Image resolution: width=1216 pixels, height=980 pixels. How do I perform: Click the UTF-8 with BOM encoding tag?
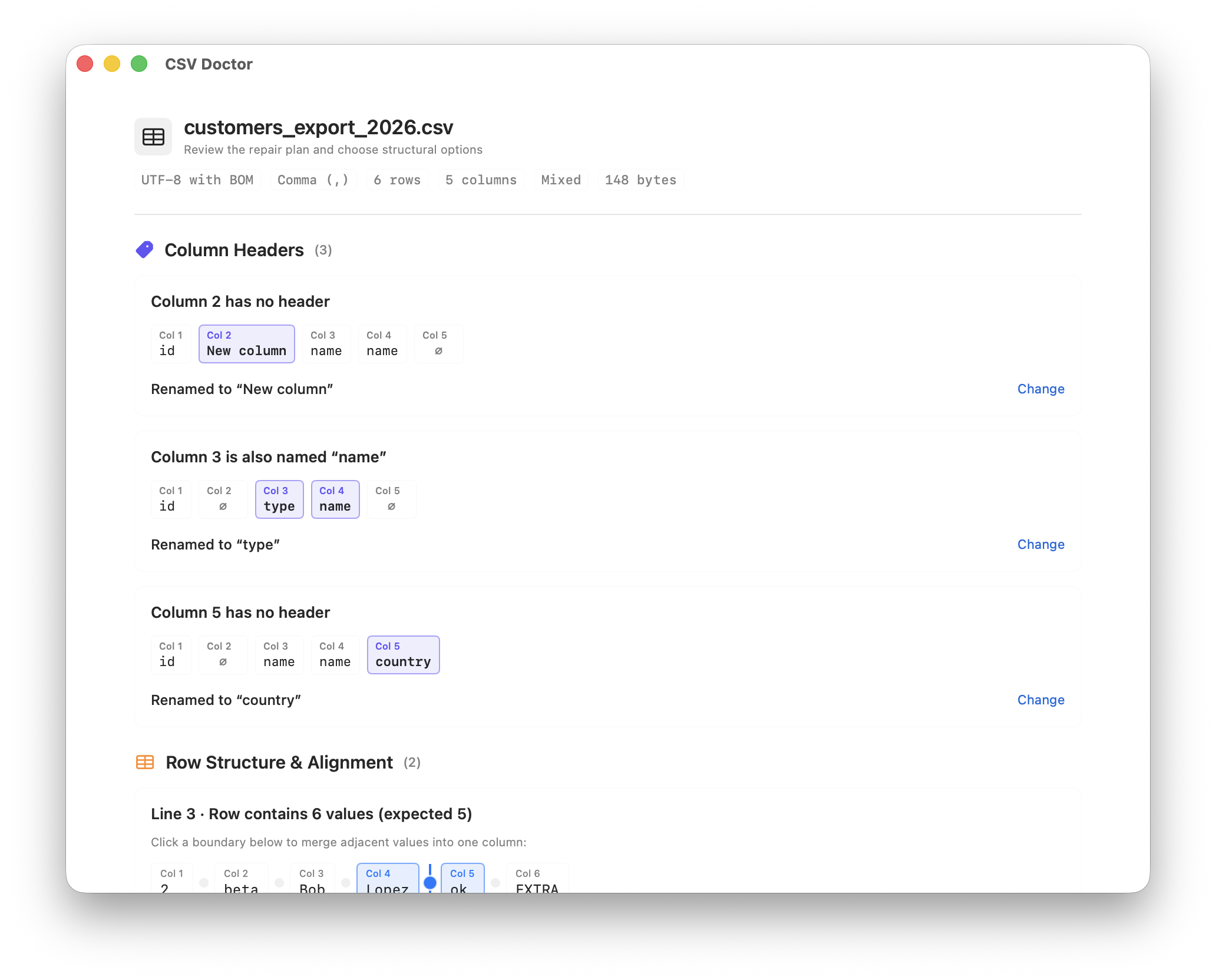coord(197,180)
